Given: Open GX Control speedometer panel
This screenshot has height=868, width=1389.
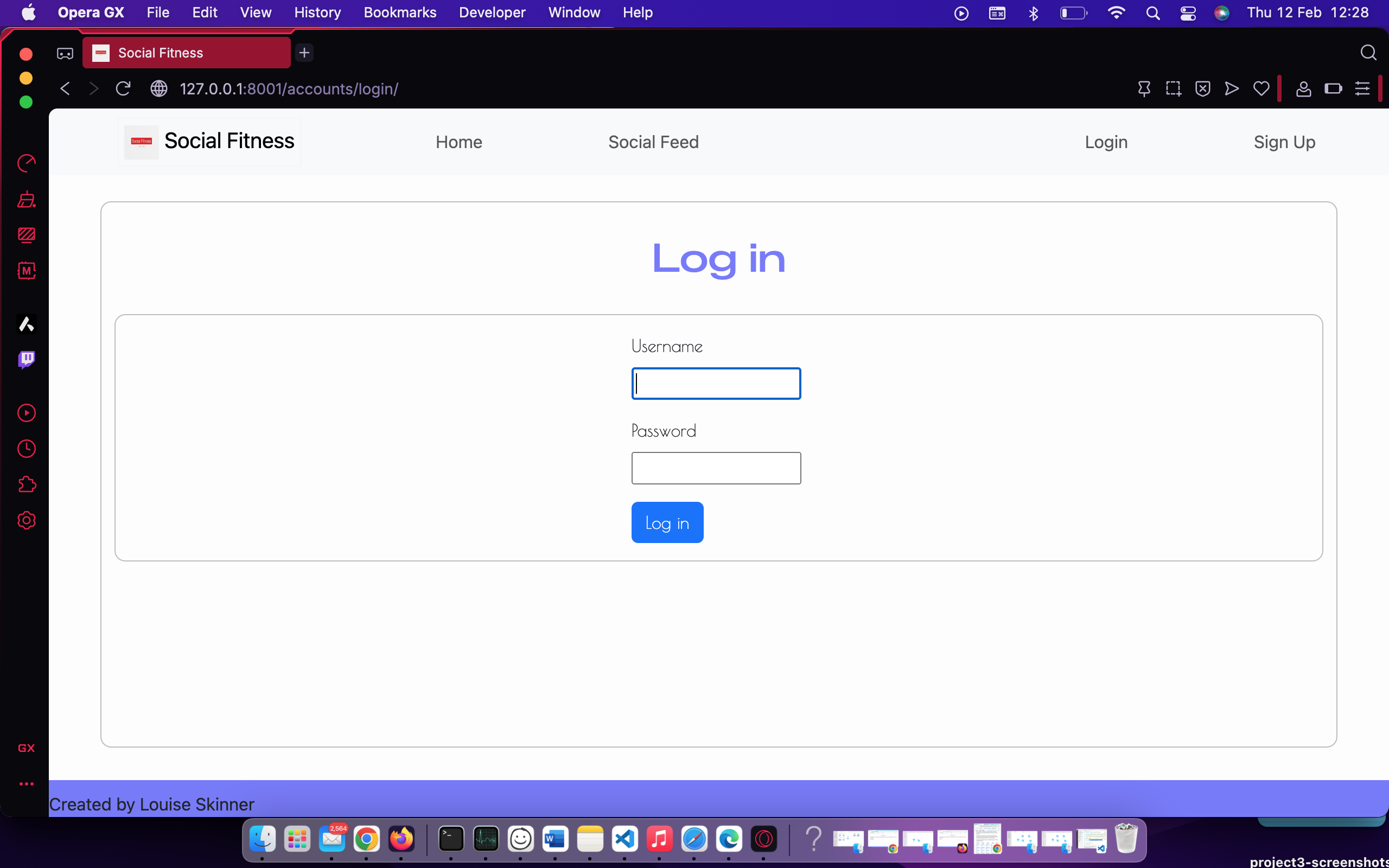Looking at the screenshot, I should 27,164.
